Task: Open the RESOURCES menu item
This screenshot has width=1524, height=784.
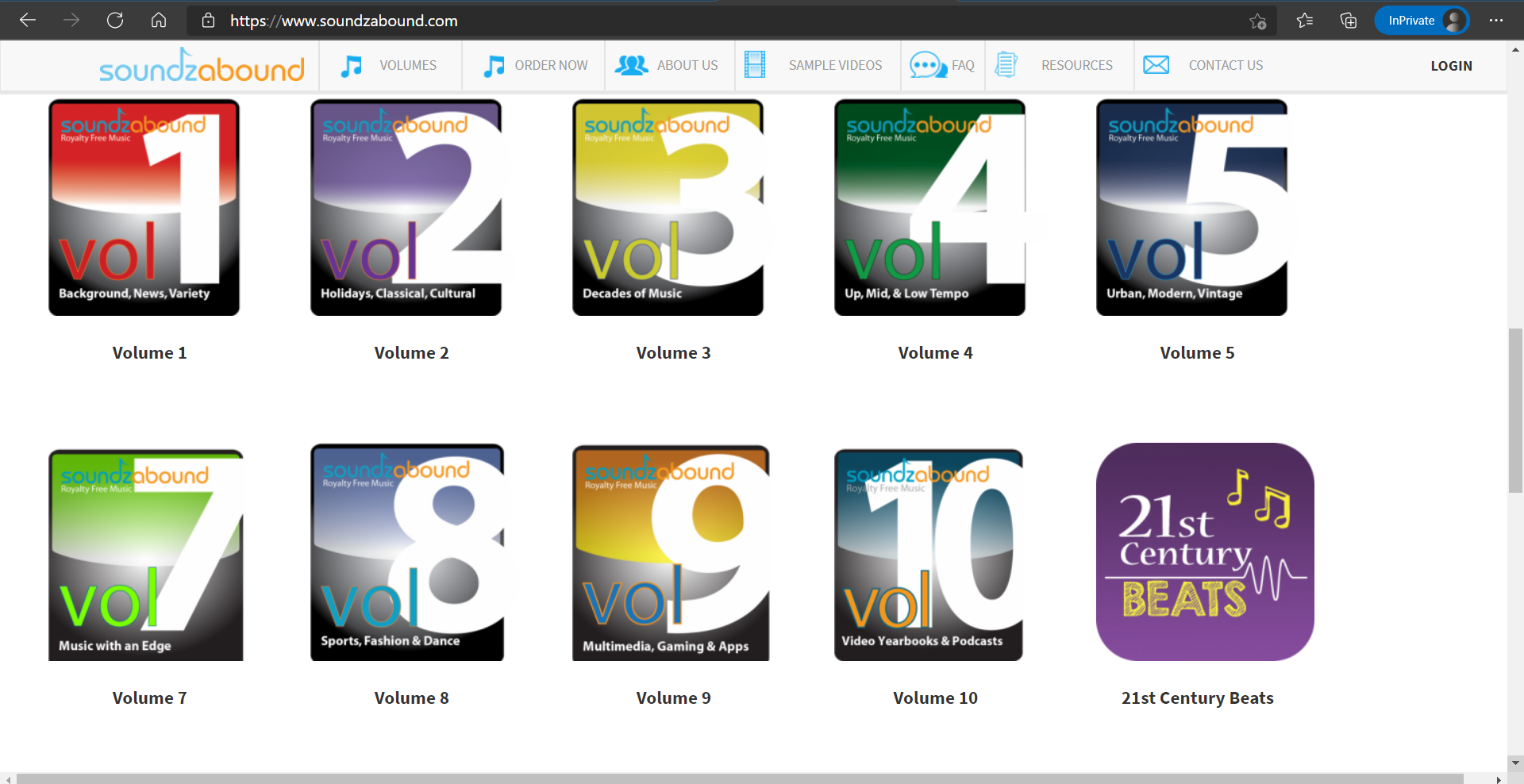Action: (1077, 66)
